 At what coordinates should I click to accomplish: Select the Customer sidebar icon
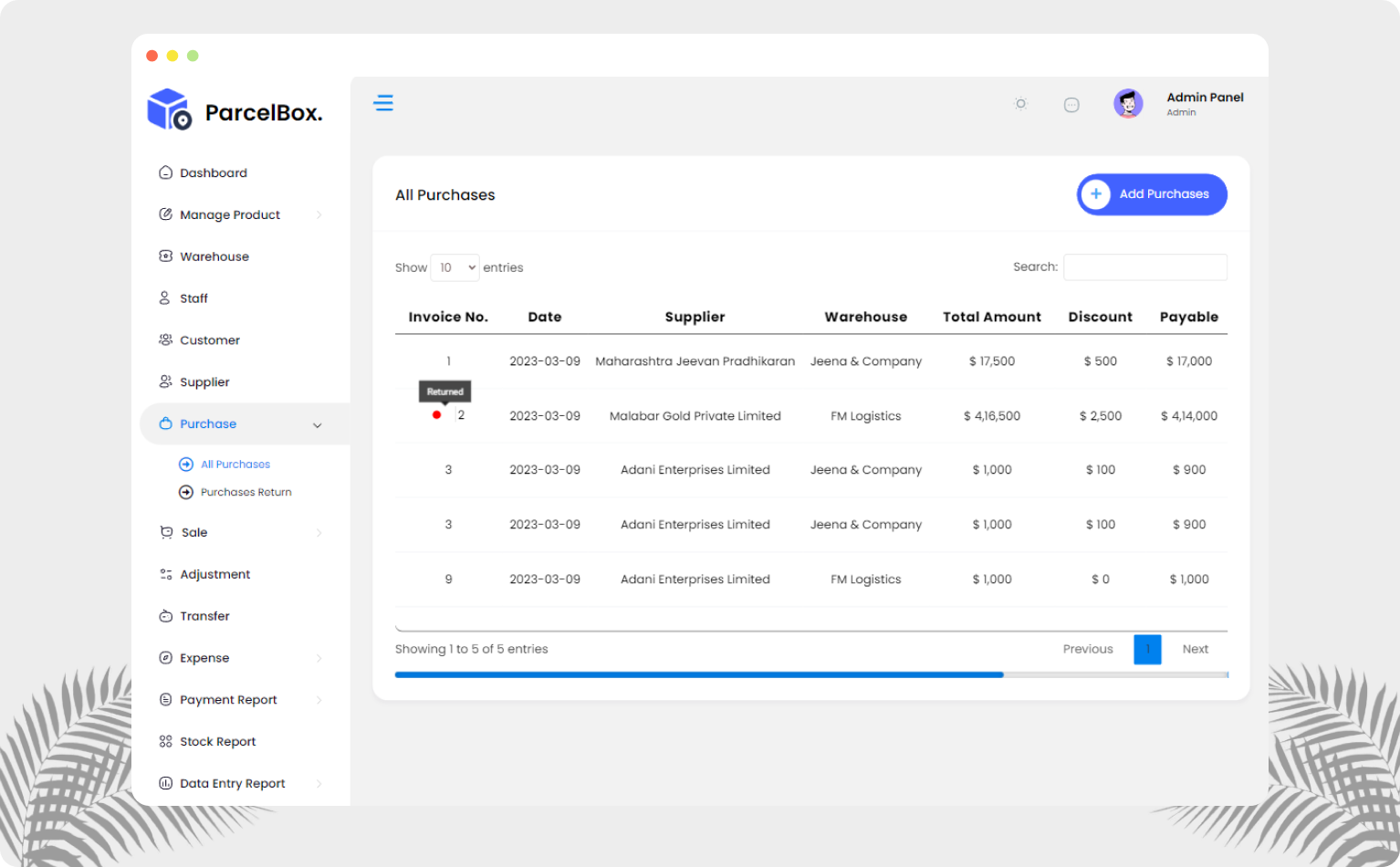(x=165, y=339)
